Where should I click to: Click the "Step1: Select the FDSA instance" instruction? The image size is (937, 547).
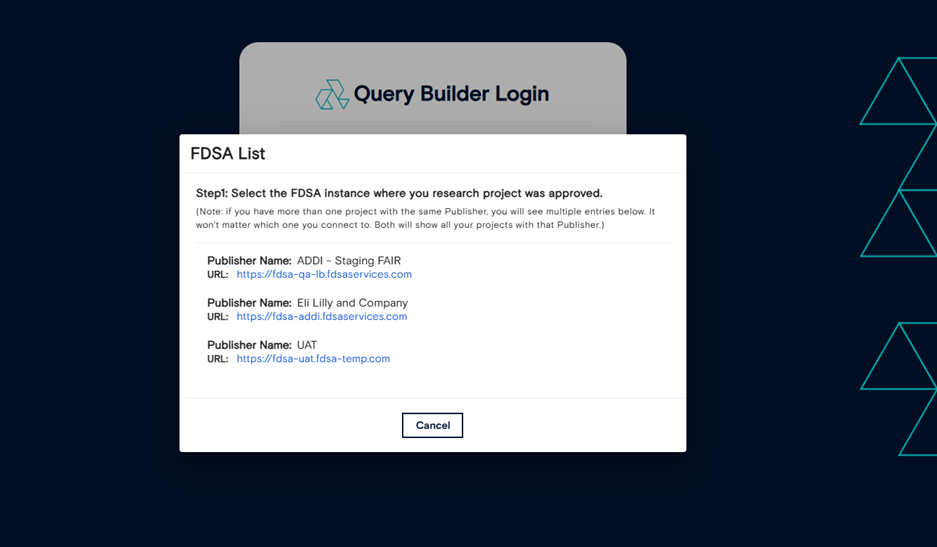[x=399, y=193]
